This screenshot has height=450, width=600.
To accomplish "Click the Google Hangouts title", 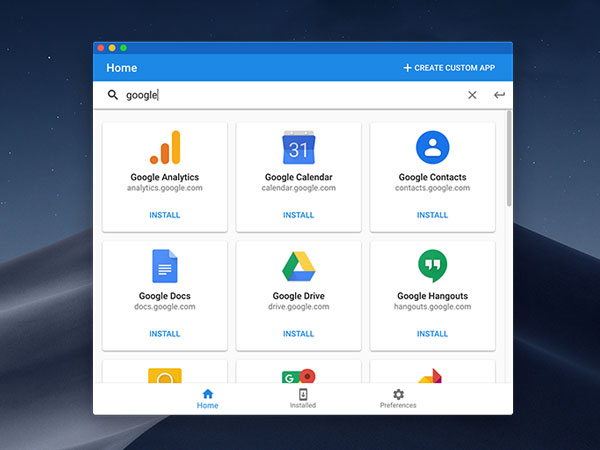I will (432, 296).
